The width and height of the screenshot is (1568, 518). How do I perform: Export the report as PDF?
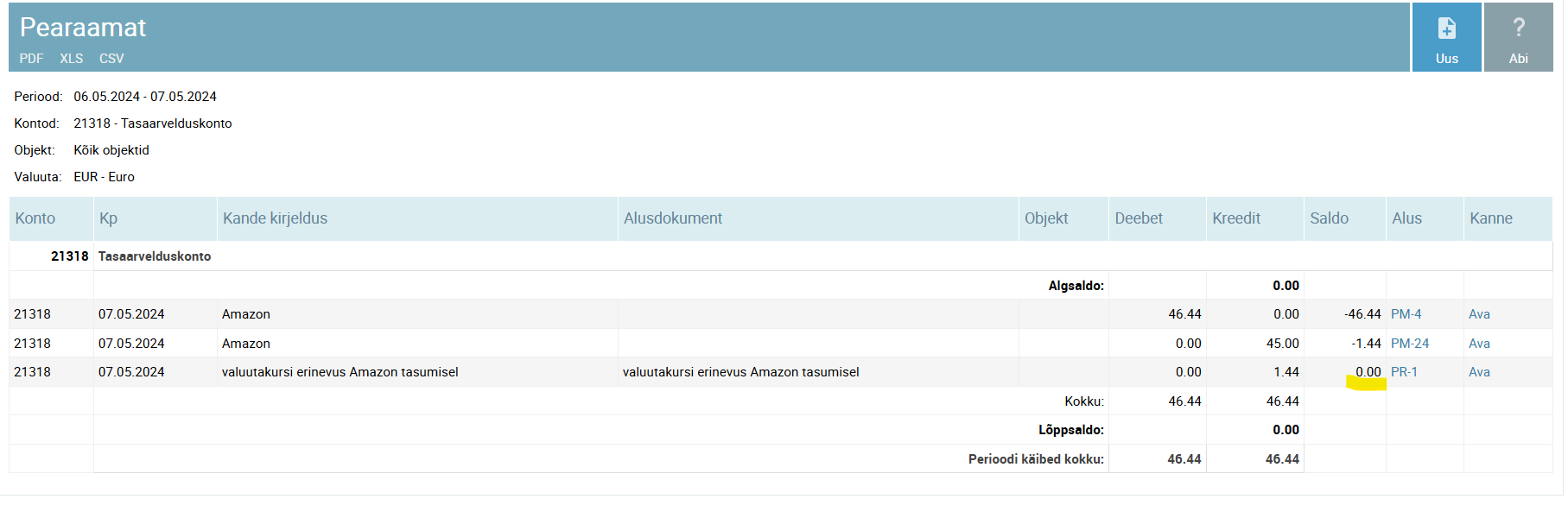31,59
